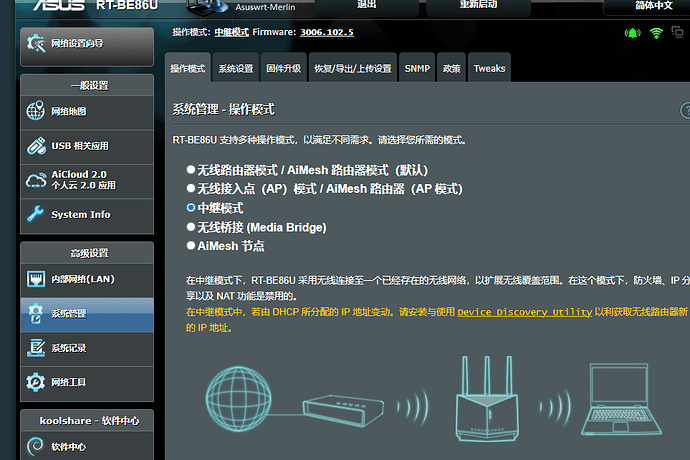The image size is (690, 460).
Task: Switch to the 系统设置 tab
Action: click(236, 68)
